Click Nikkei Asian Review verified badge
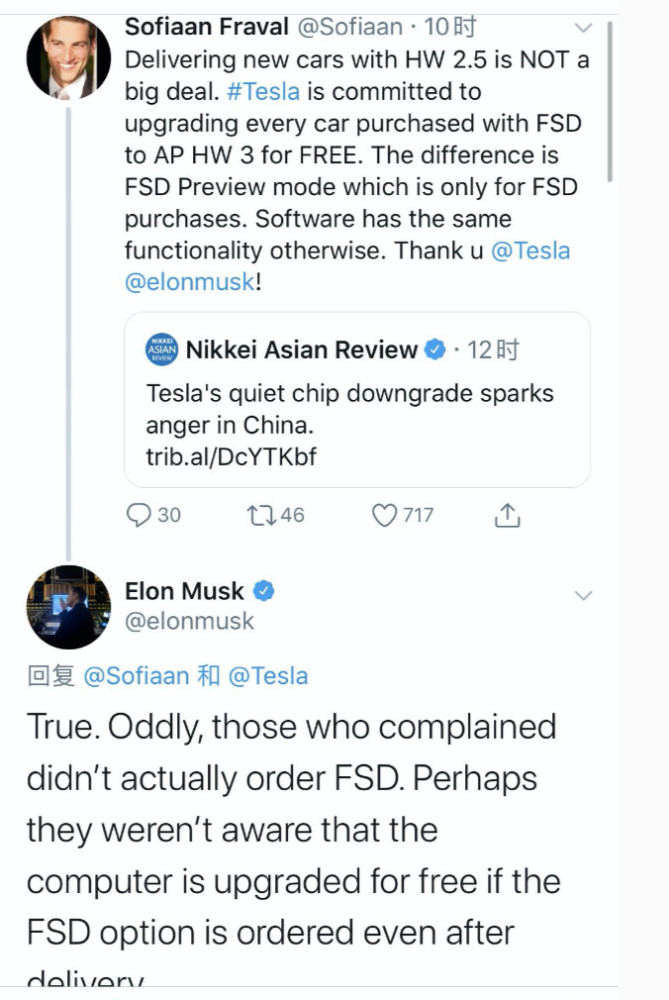This screenshot has height=1000, width=669. [x=435, y=350]
